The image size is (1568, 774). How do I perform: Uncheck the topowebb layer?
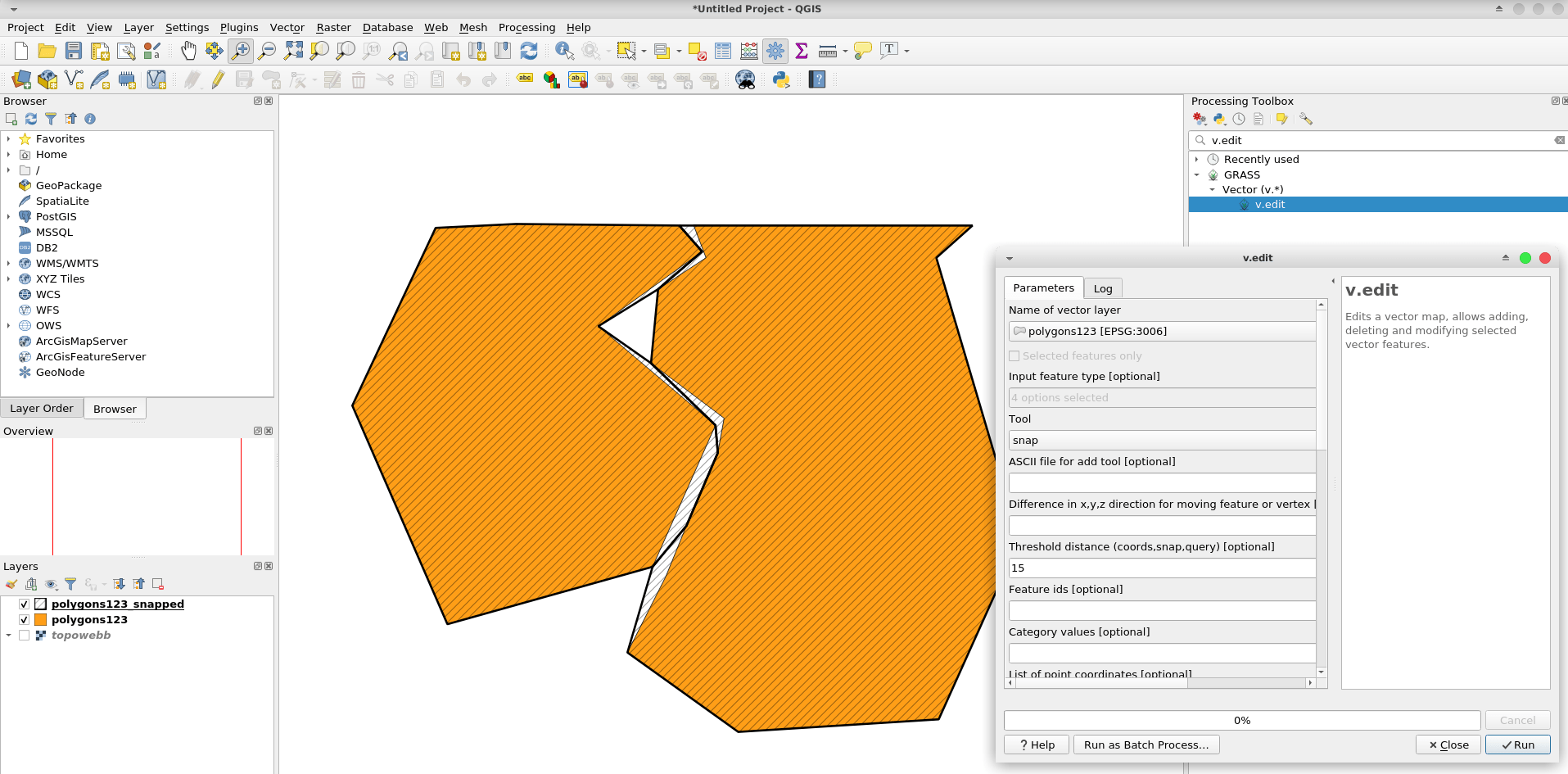(24, 635)
